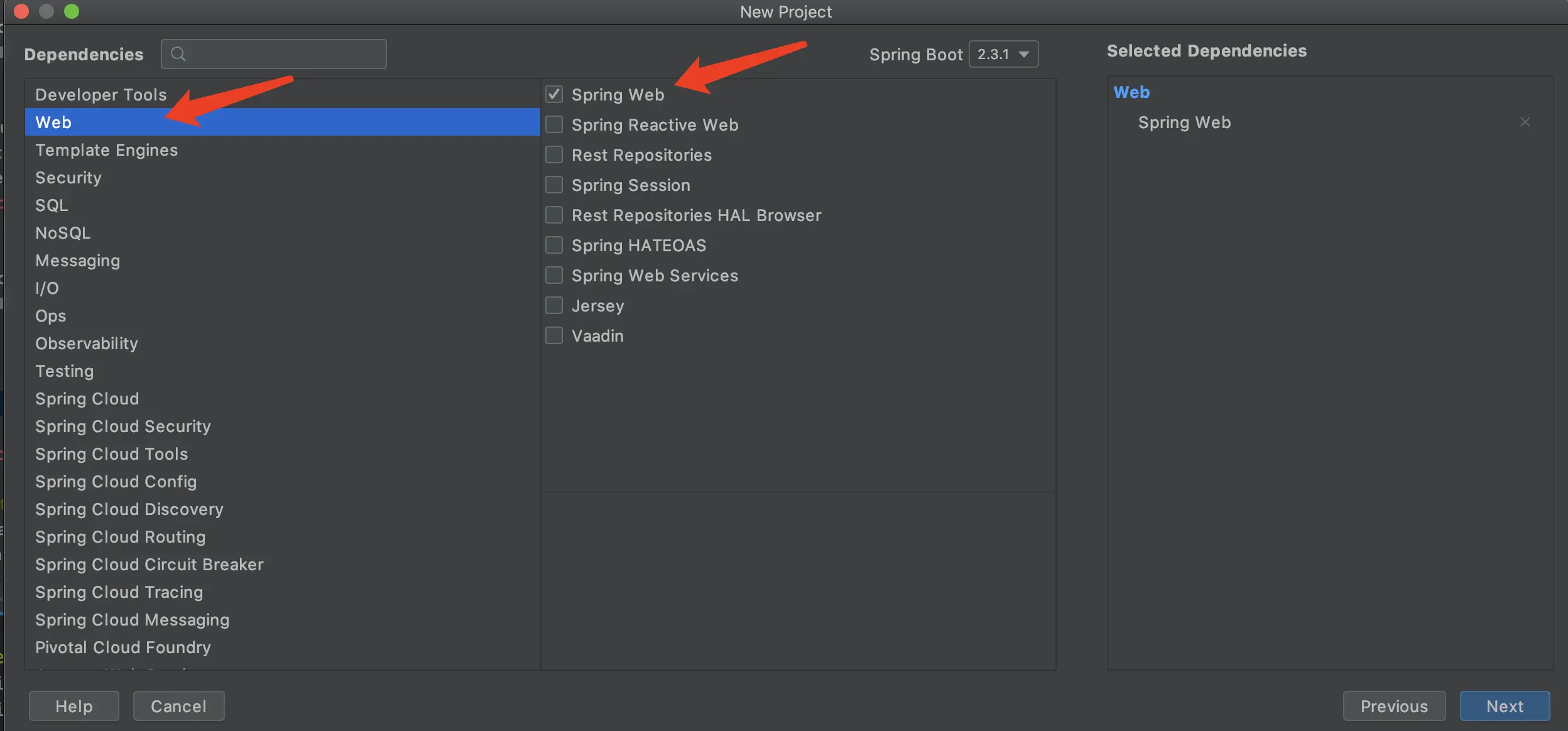This screenshot has height=731, width=1568.
Task: Tick the Rest Repositories checkbox
Action: (x=554, y=155)
